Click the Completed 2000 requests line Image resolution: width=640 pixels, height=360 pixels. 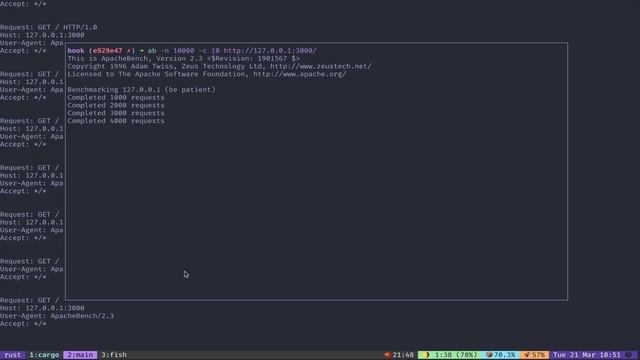(116, 105)
